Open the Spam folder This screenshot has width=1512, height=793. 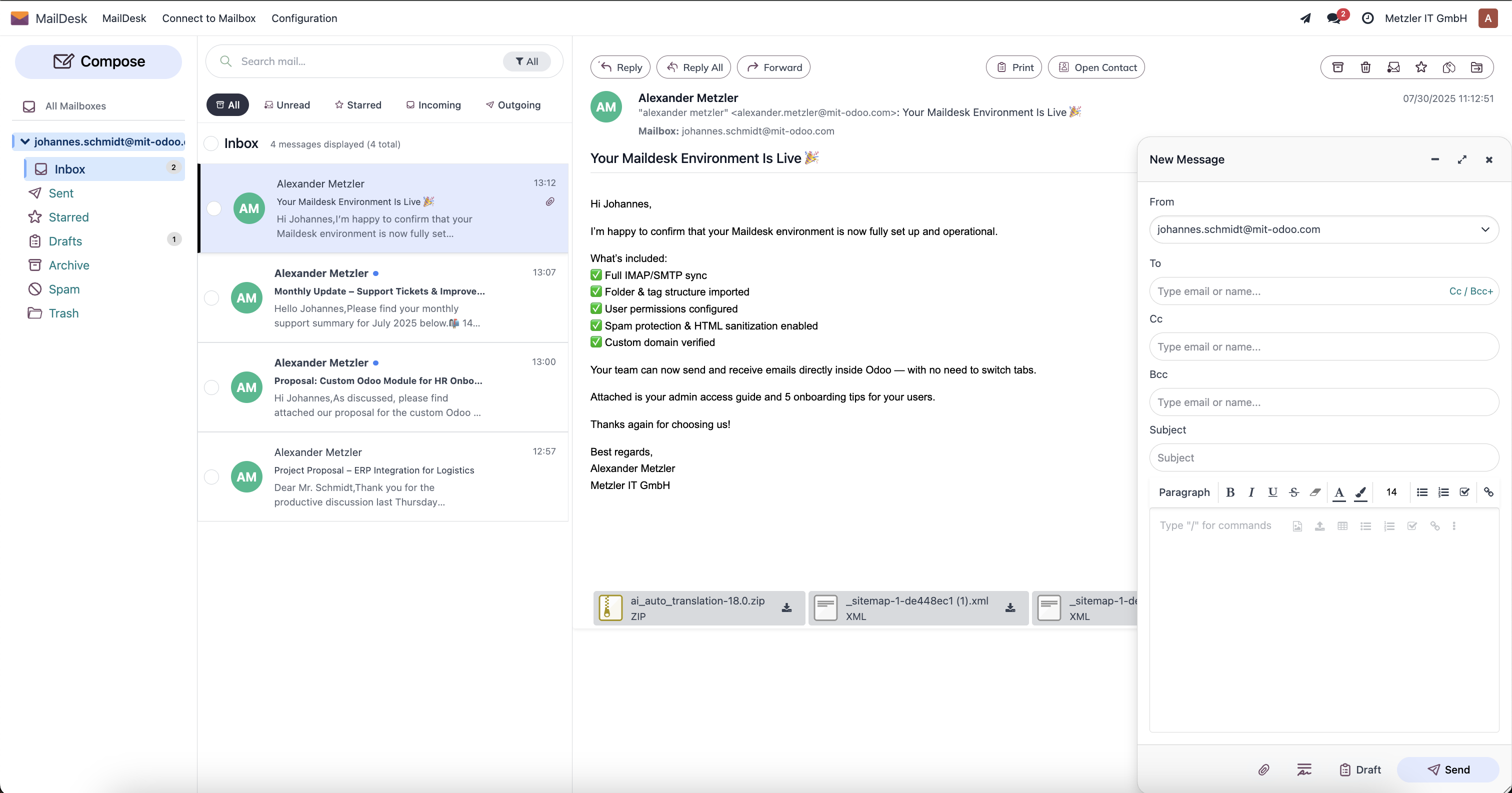pos(63,289)
